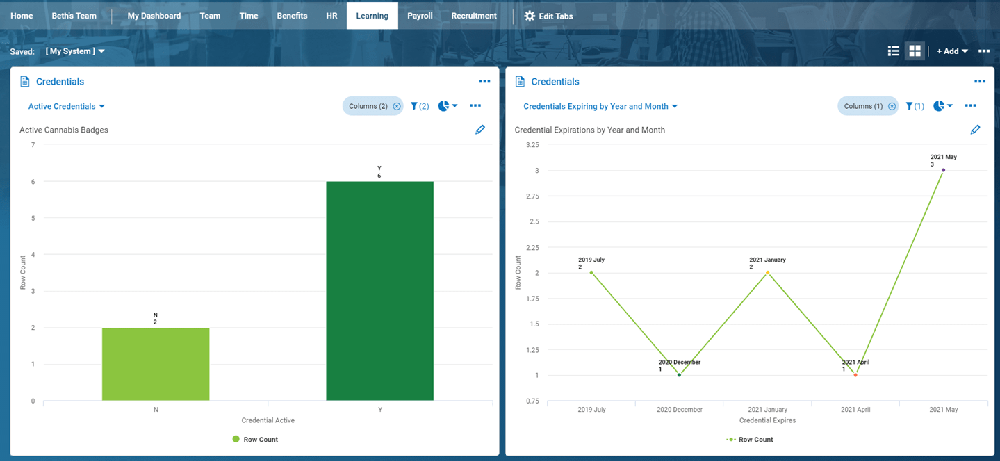Screen dimensions: 1000x461
Task: Click Credential Expirations by Year and Month title
Action: (590, 130)
